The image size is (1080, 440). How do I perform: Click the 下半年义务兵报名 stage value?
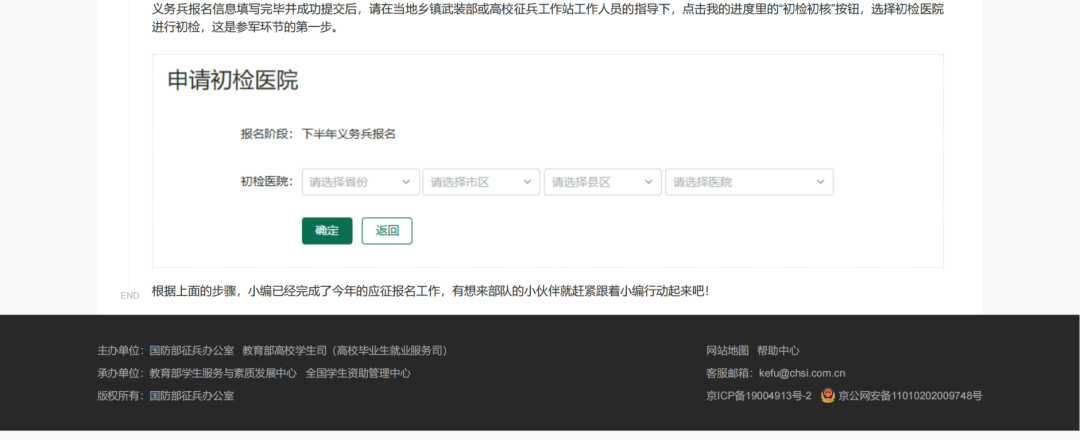(349, 134)
